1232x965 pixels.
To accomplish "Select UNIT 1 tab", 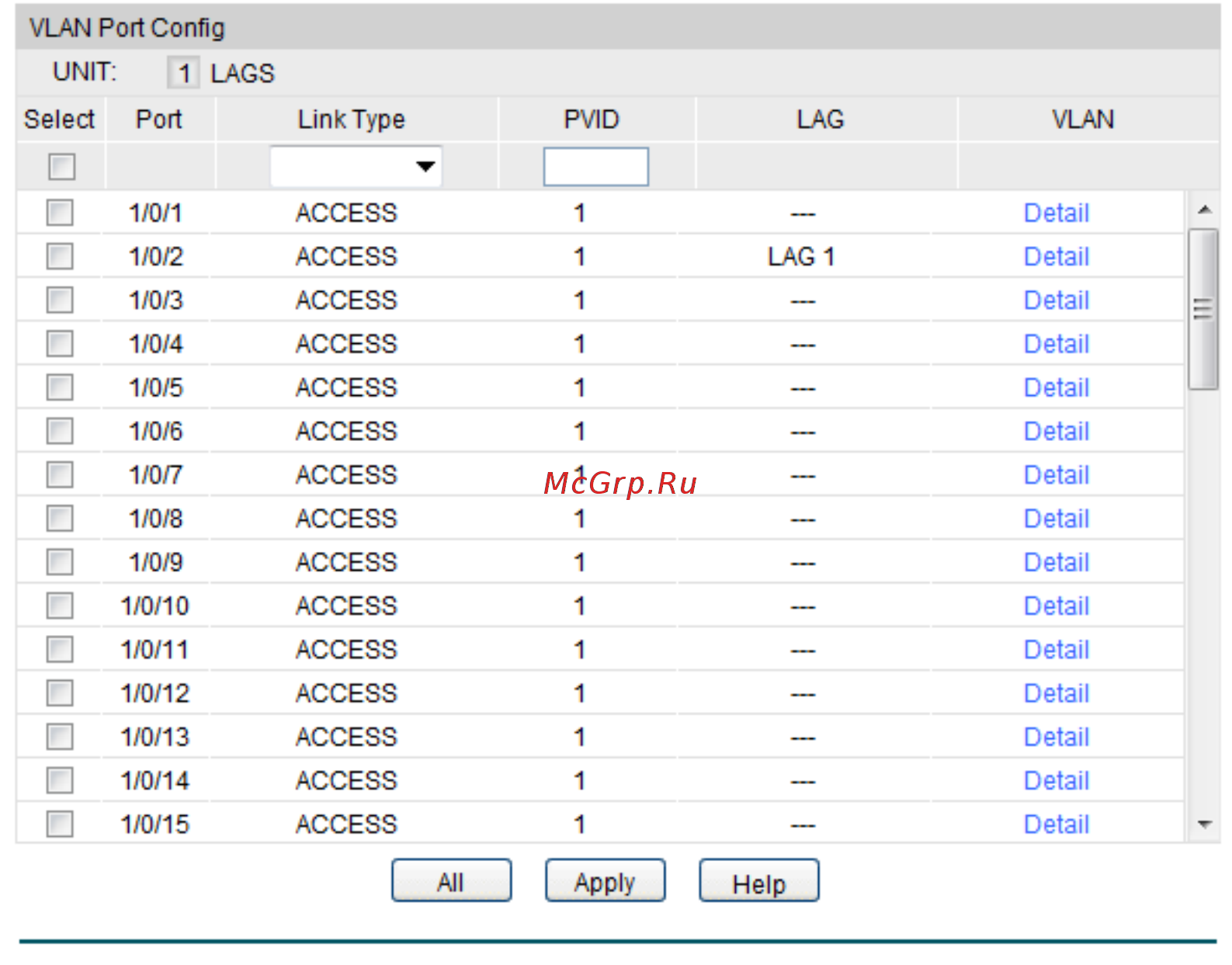I will 184,73.
